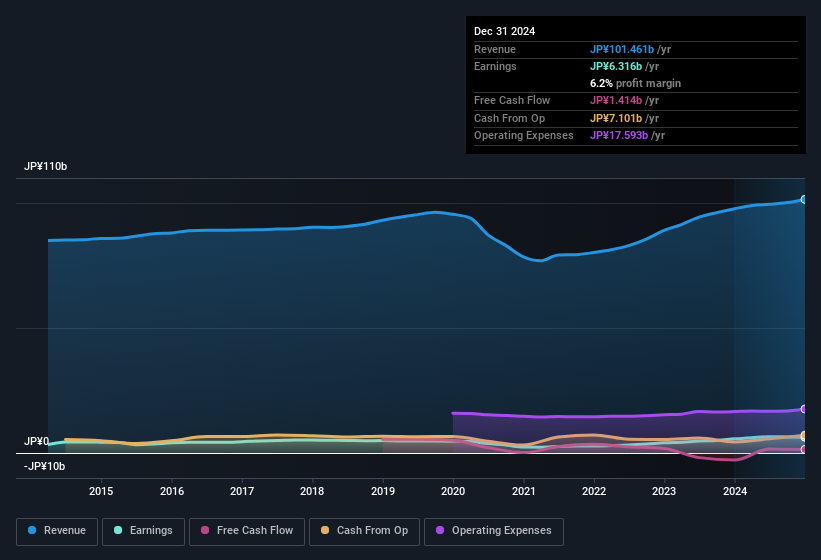Click the 2021 x-axis label

(x=524, y=491)
